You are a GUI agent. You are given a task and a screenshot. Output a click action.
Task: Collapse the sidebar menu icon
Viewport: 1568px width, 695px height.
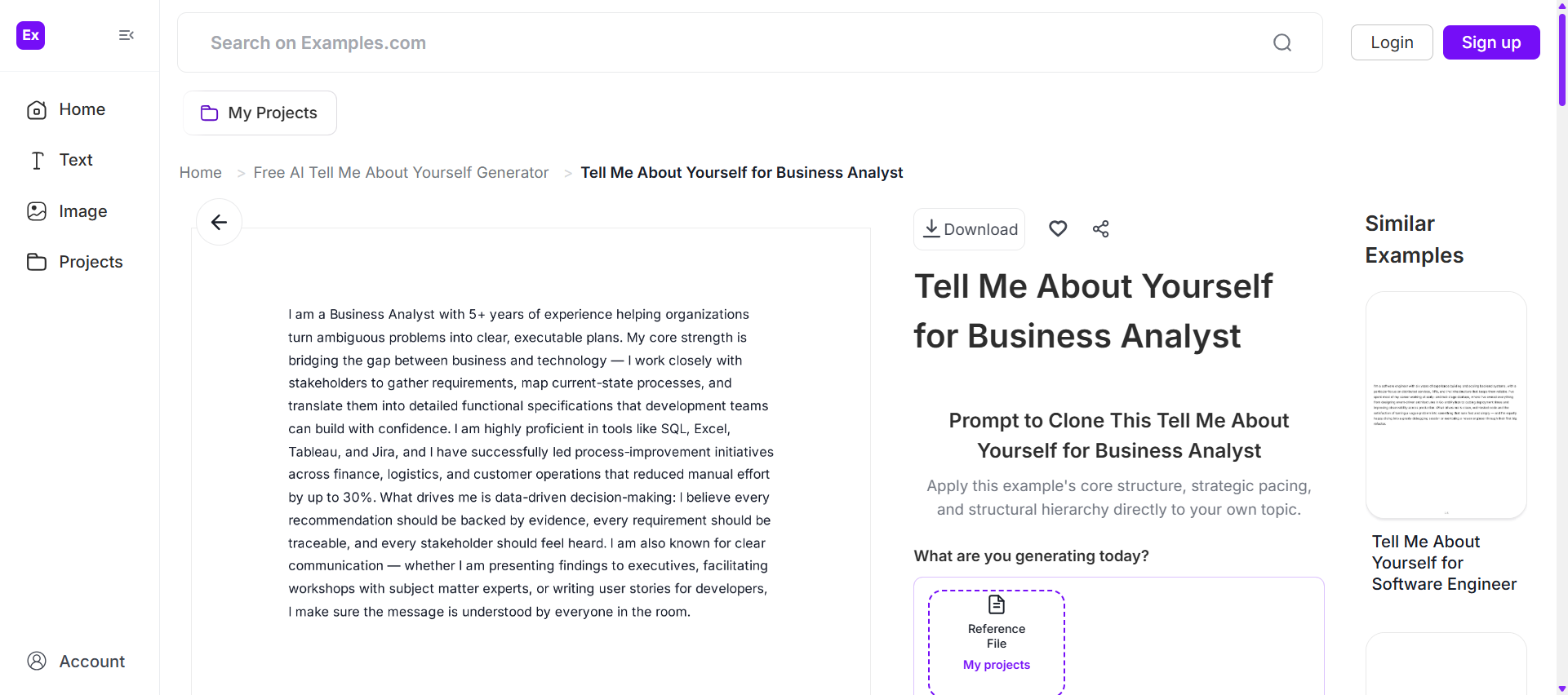(x=127, y=35)
